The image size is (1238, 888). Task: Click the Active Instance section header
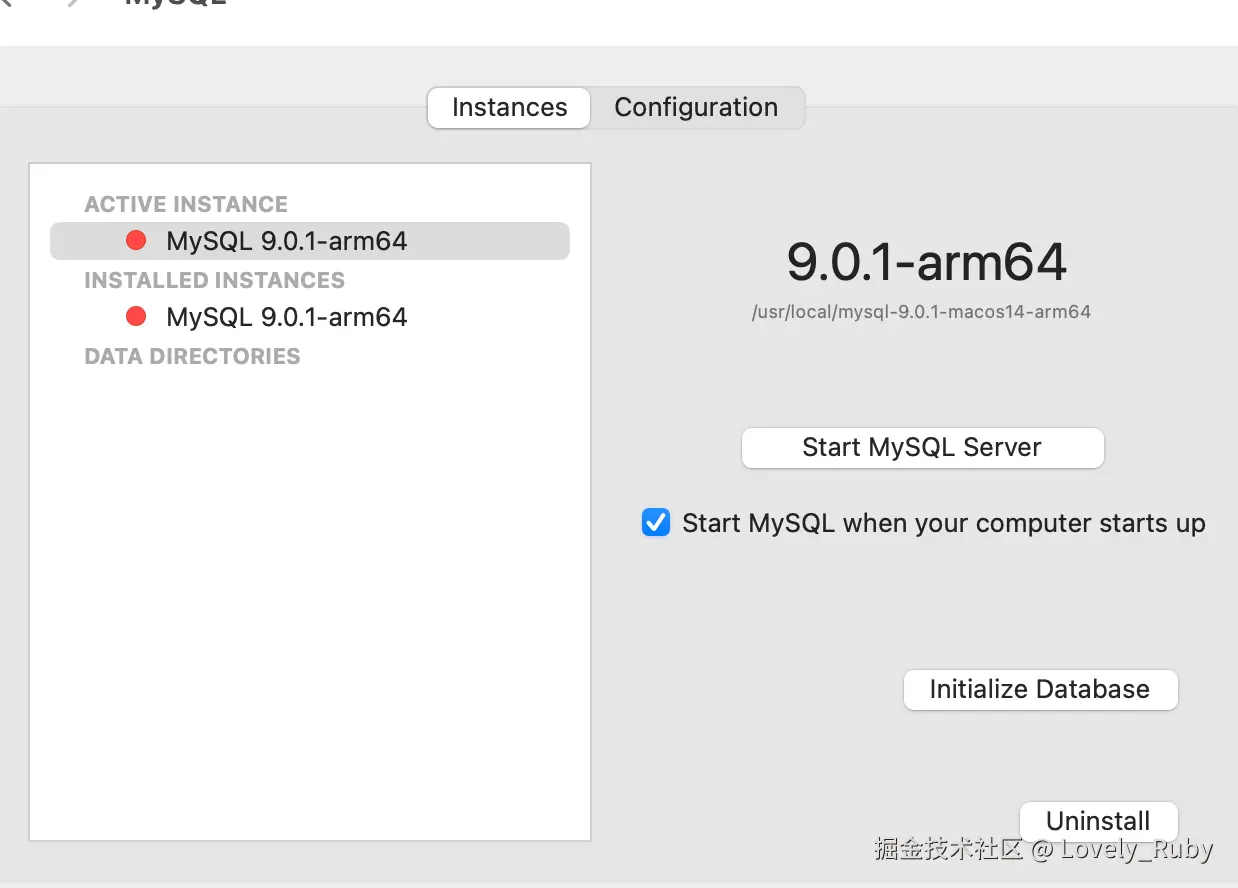(186, 204)
